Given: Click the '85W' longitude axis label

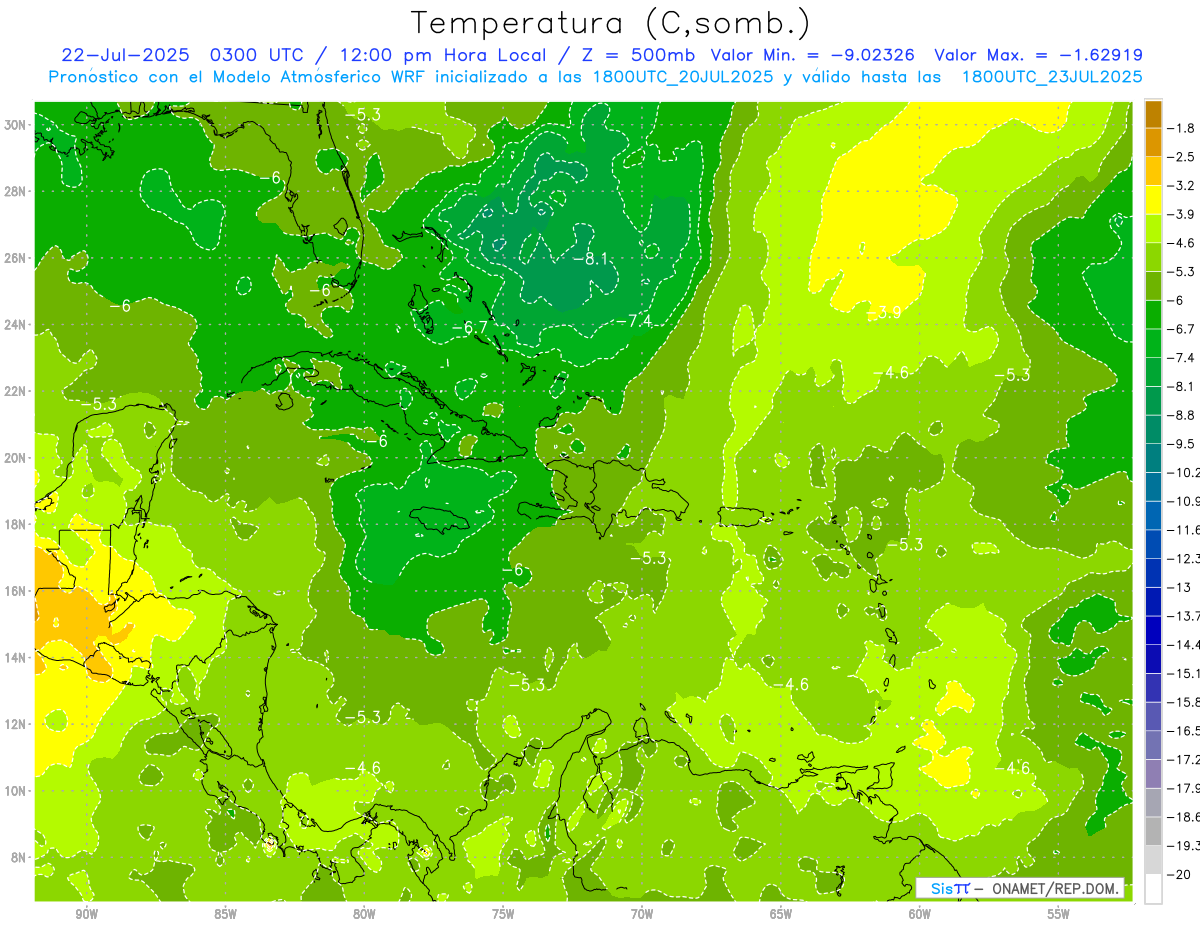Looking at the screenshot, I should point(225,915).
